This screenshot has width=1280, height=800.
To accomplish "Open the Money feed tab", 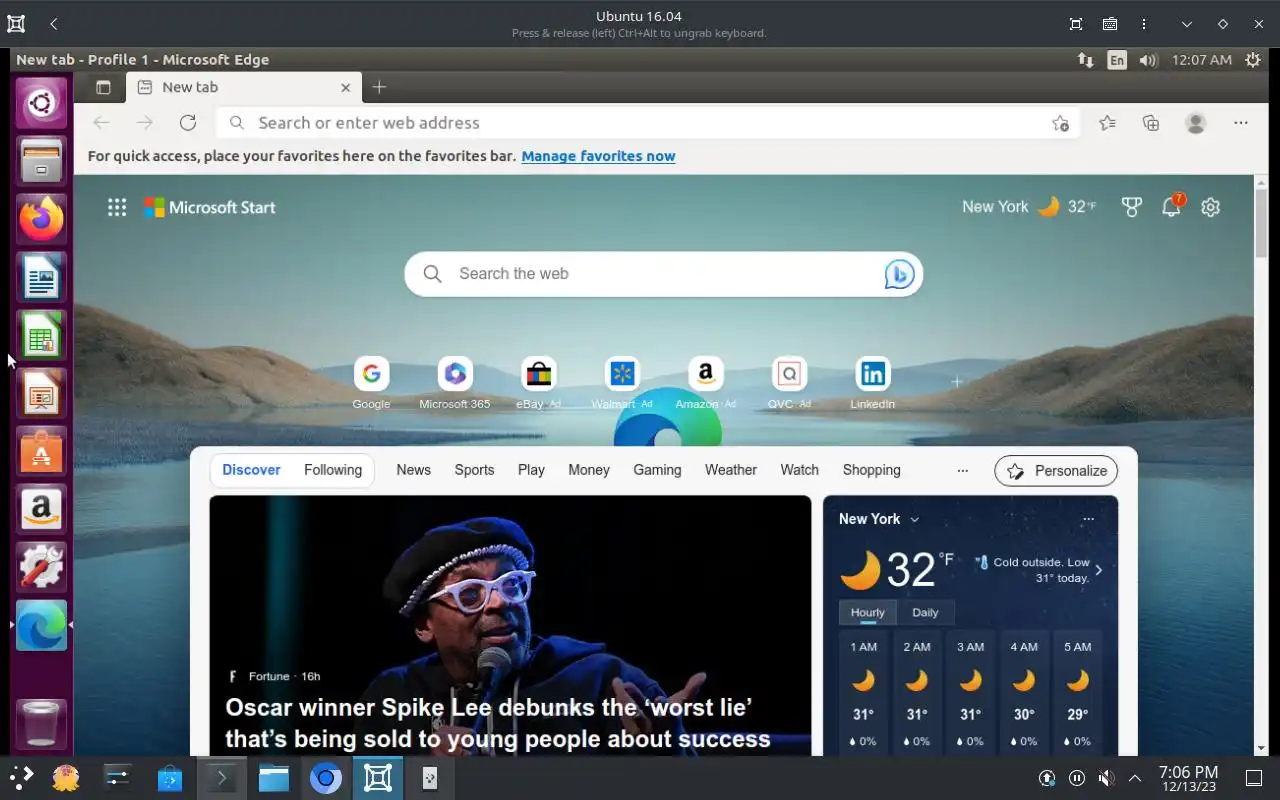I will pyautogui.click(x=589, y=470).
